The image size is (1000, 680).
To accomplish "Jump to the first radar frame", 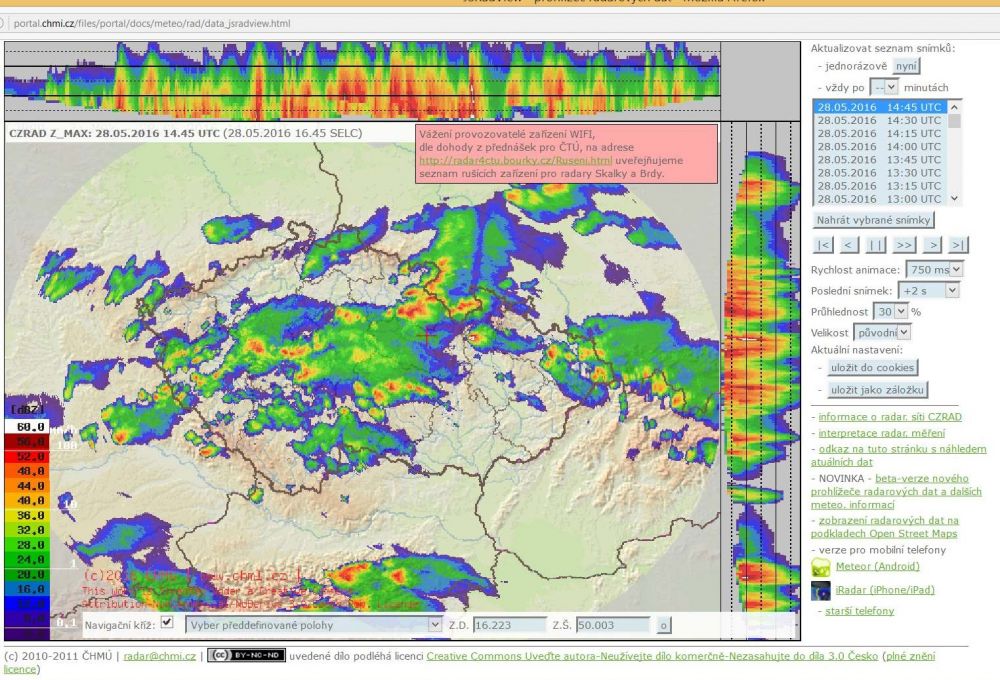I will [823, 245].
